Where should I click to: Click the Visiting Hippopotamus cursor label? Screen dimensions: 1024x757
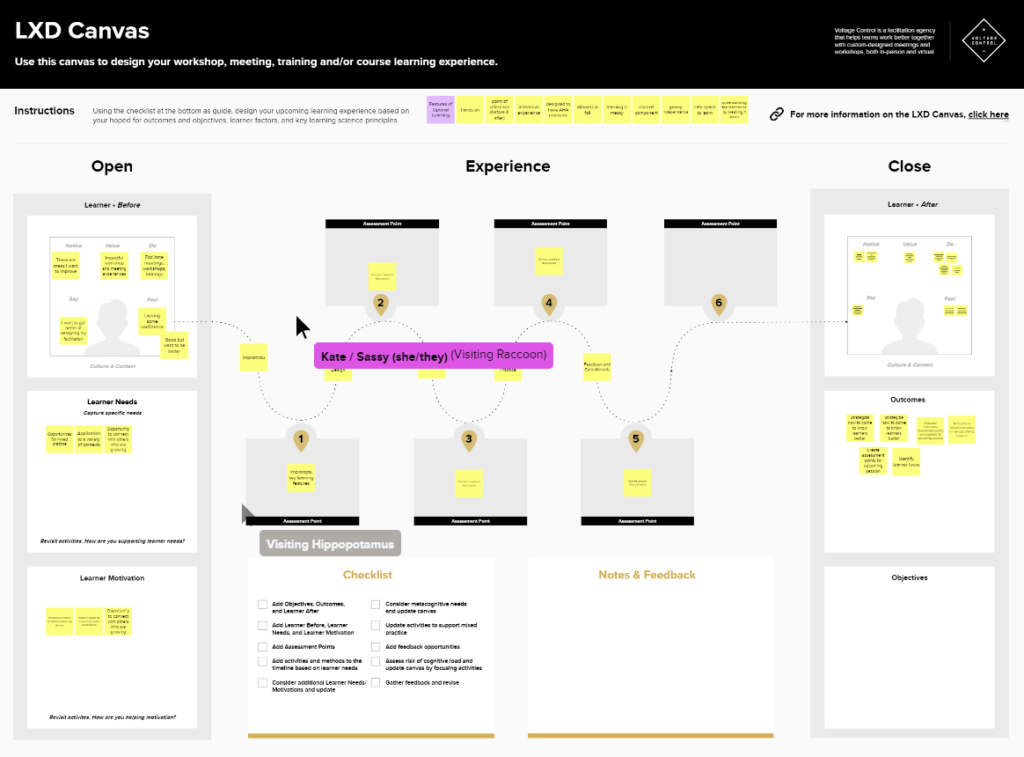click(330, 544)
